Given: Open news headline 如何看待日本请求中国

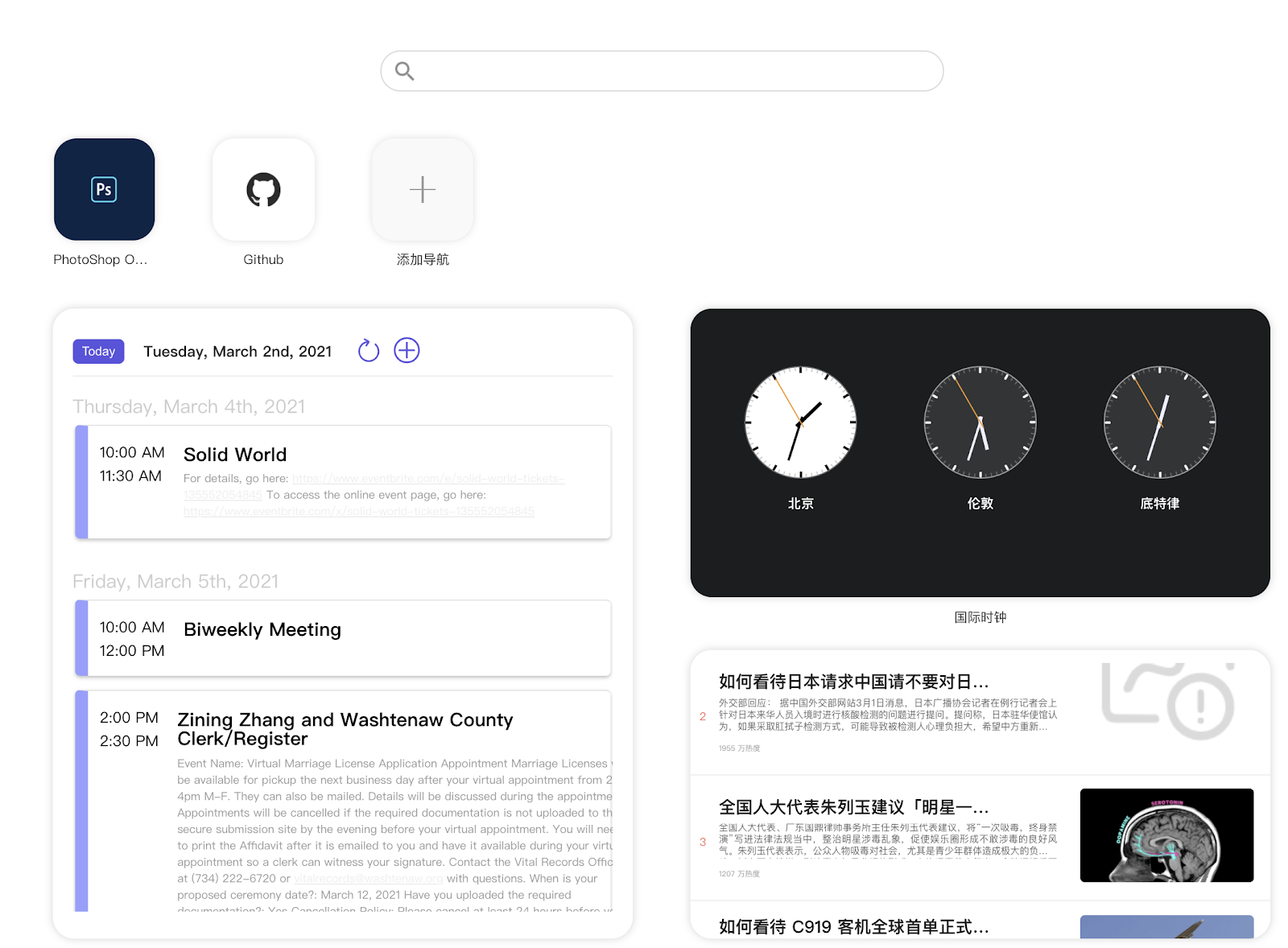Looking at the screenshot, I should [x=853, y=682].
